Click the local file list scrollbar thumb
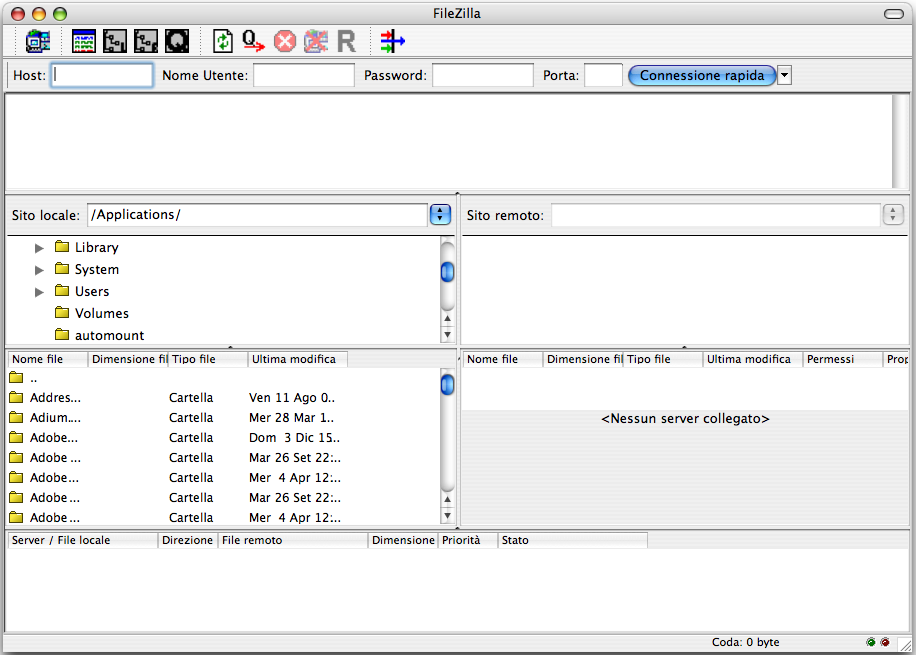The image size is (916, 655). 447,384
